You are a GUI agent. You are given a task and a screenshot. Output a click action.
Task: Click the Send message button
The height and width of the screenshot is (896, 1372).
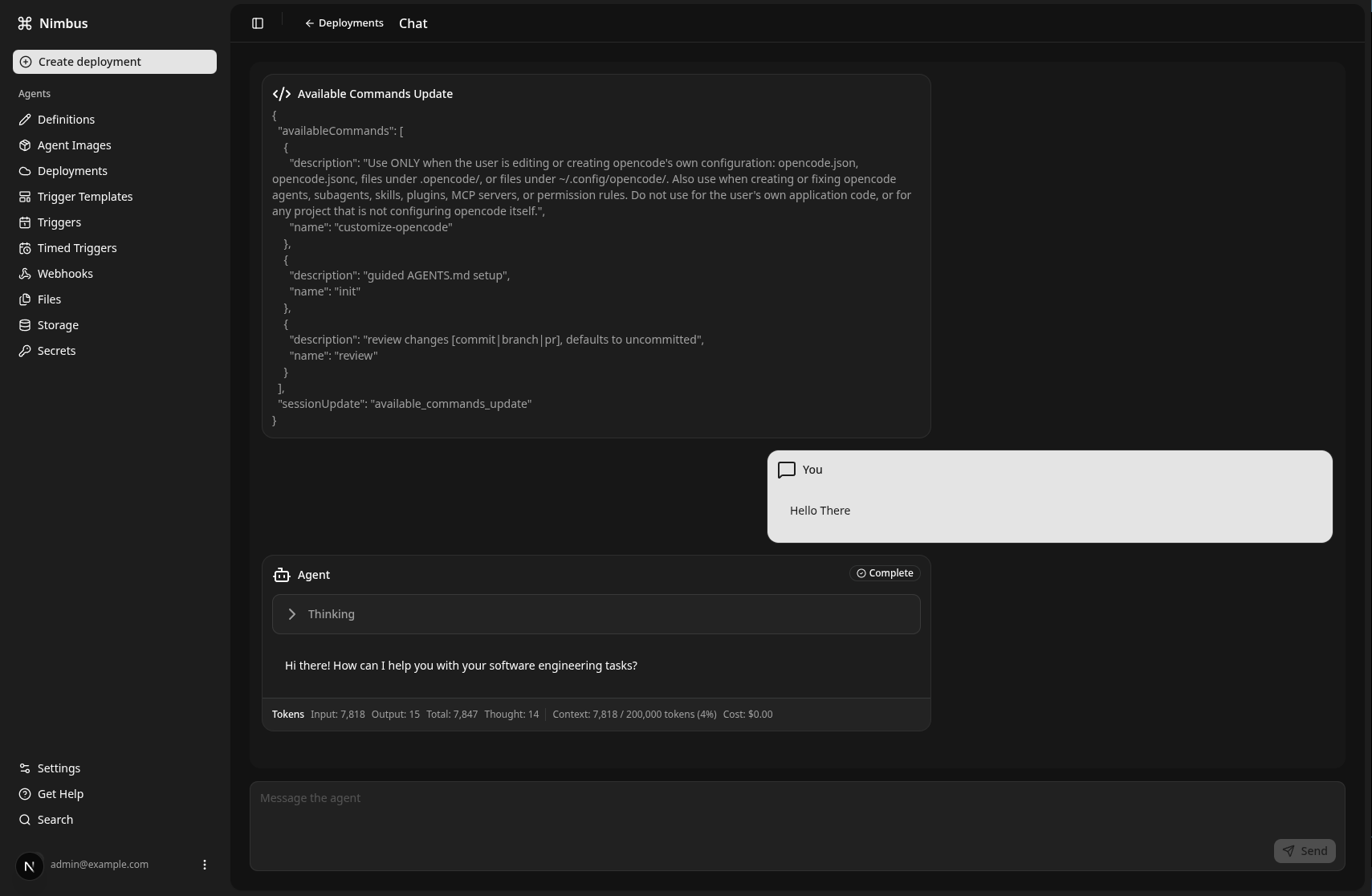(1305, 851)
